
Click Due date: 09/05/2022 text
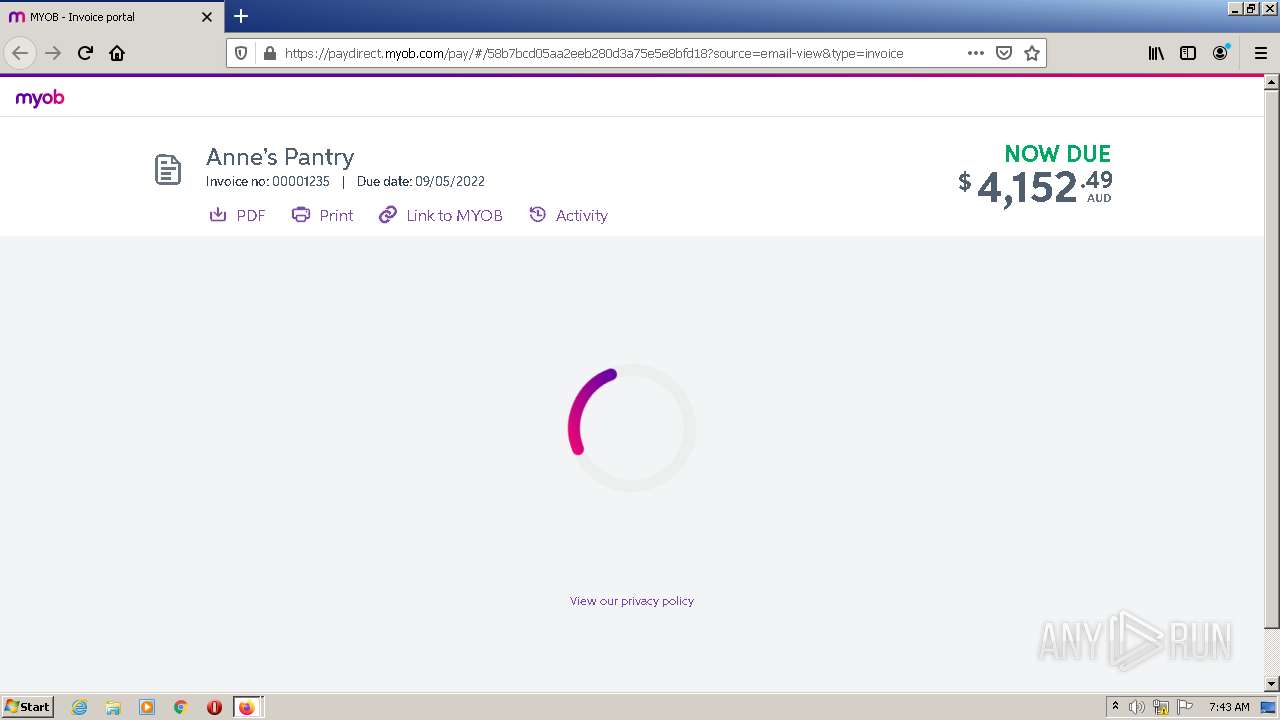click(x=421, y=182)
